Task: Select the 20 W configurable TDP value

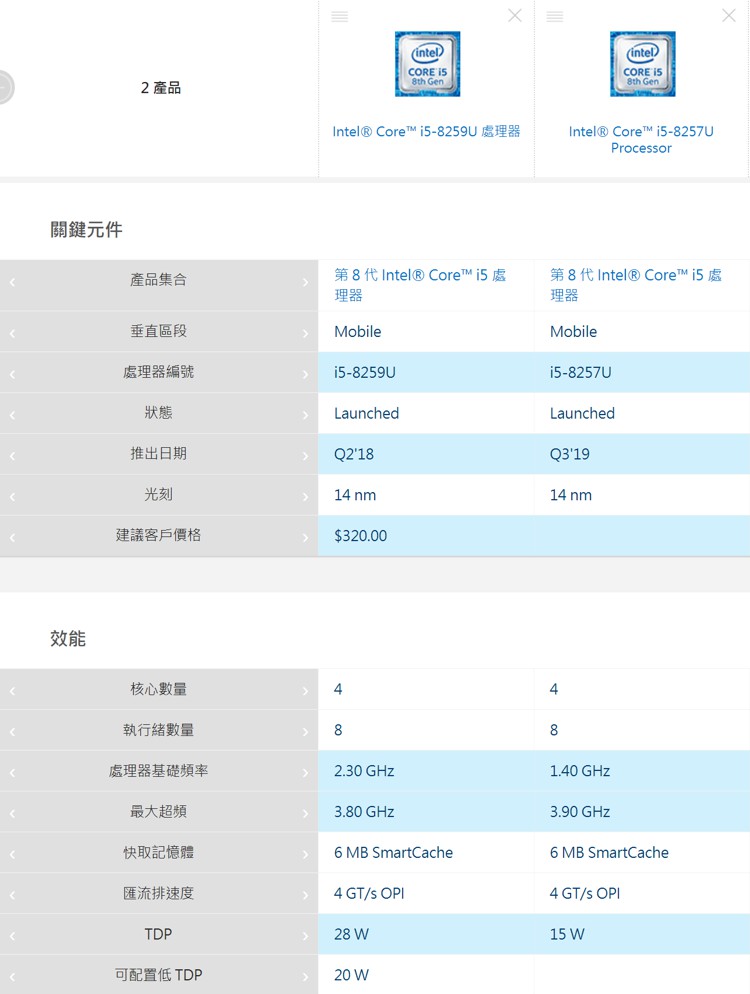Action: tap(351, 975)
